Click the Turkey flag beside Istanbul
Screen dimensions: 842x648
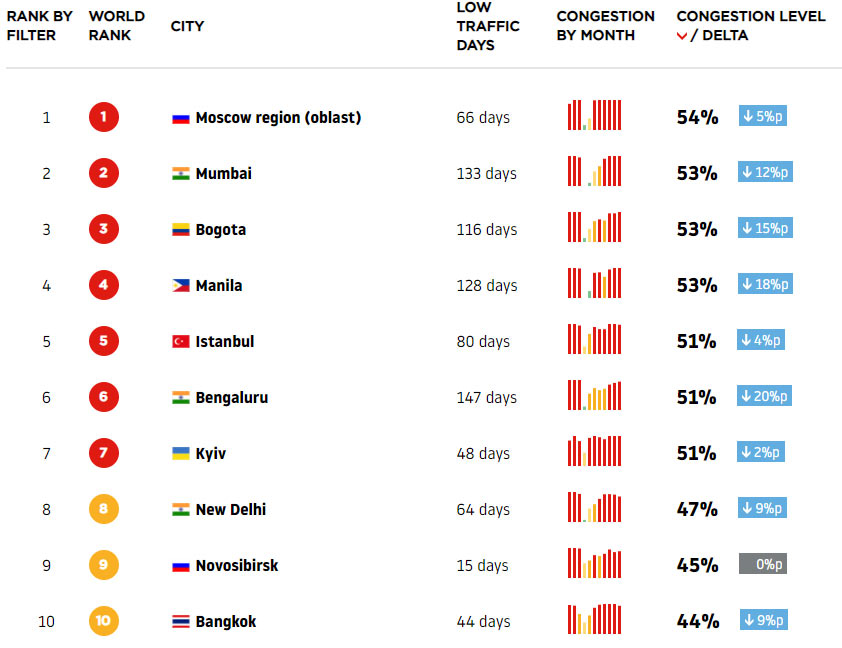[x=180, y=342]
